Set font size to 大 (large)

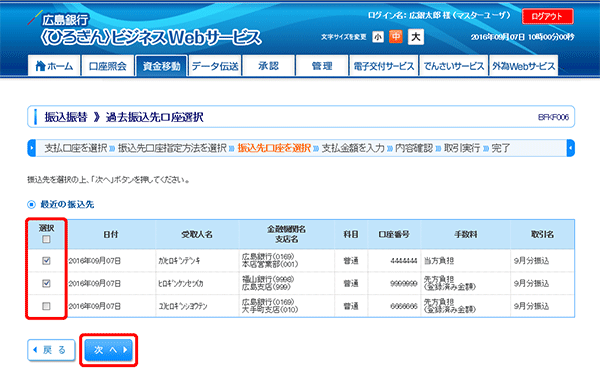tap(416, 37)
